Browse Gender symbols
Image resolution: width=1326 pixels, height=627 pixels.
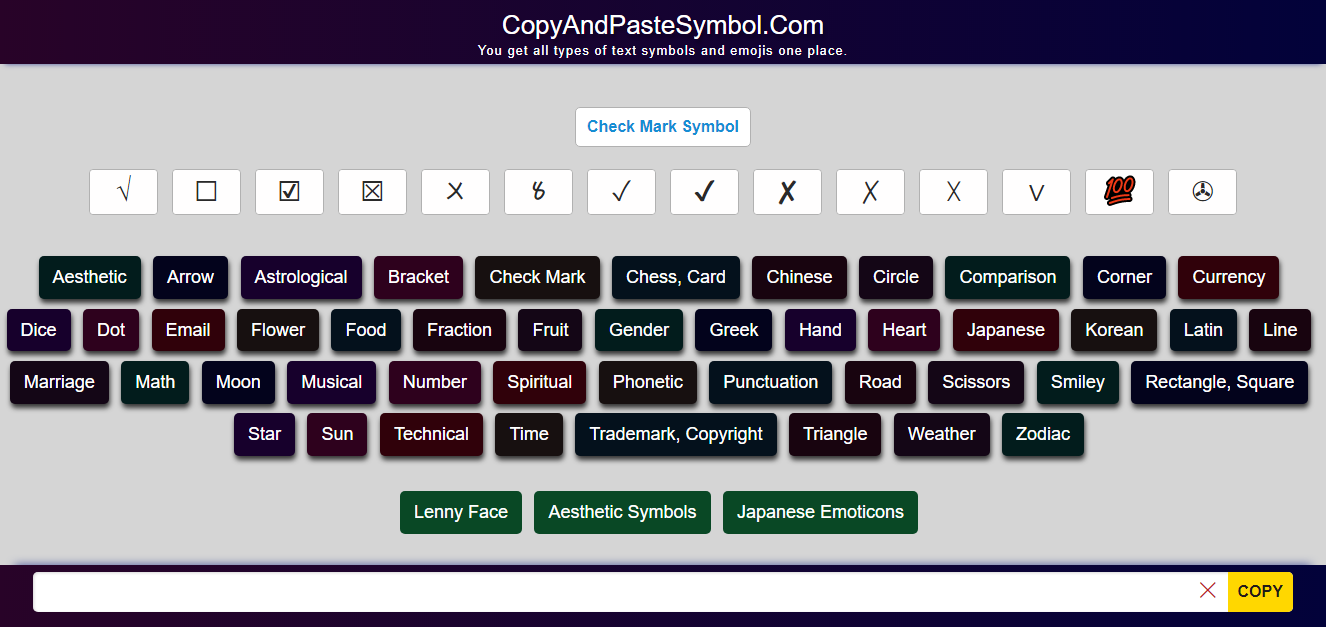tap(639, 330)
